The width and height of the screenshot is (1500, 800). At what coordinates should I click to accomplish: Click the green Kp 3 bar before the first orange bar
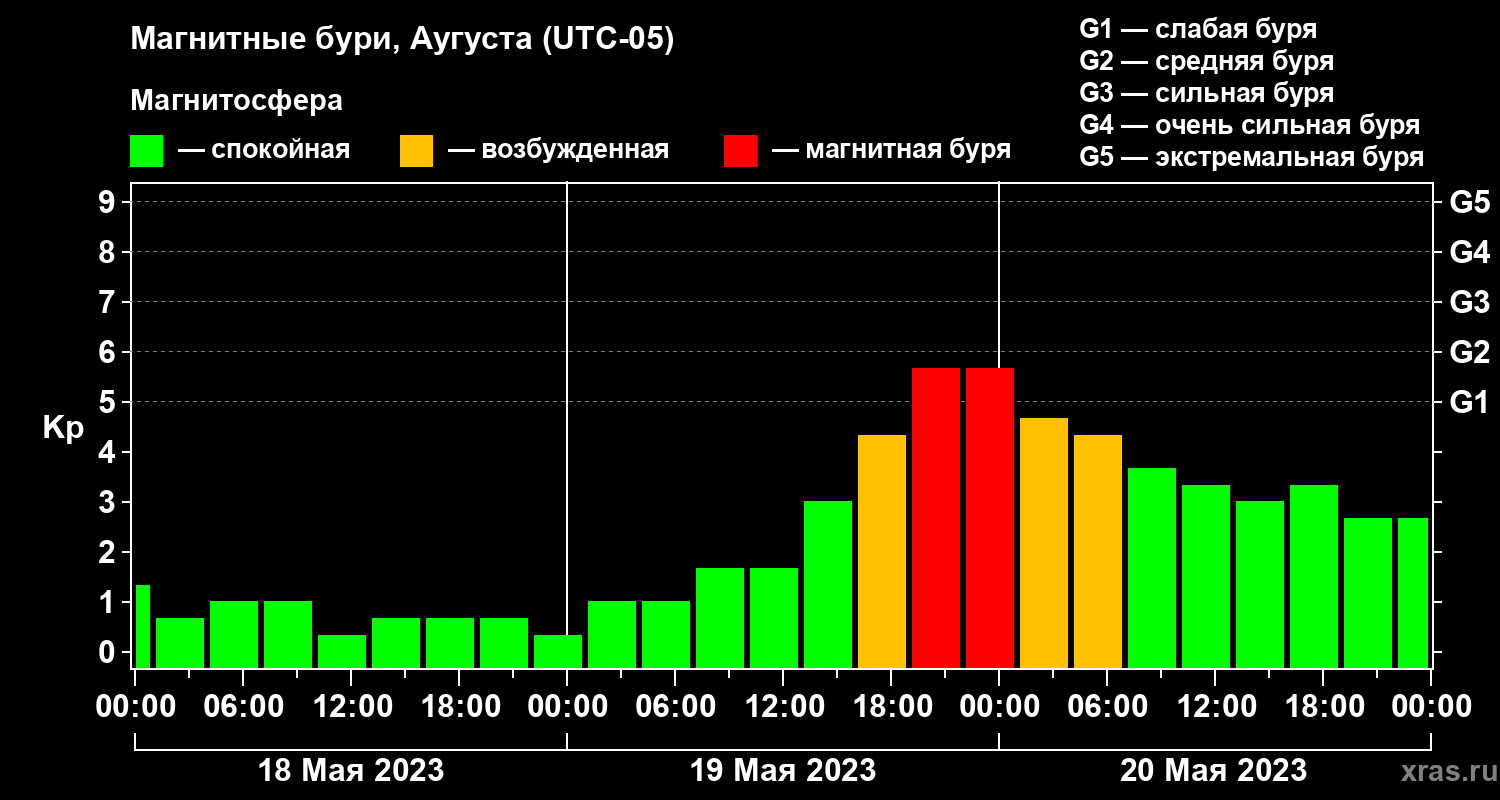click(828, 584)
